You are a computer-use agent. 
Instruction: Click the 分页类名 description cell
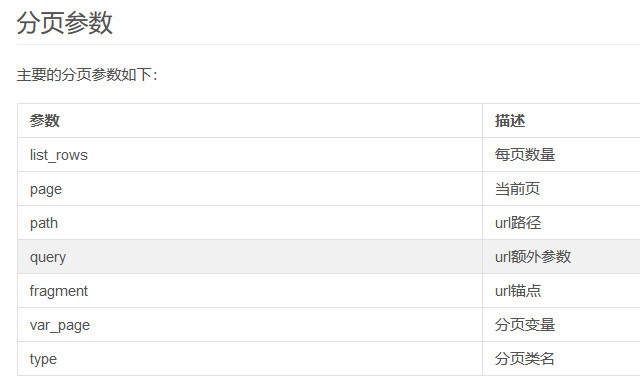(561, 359)
